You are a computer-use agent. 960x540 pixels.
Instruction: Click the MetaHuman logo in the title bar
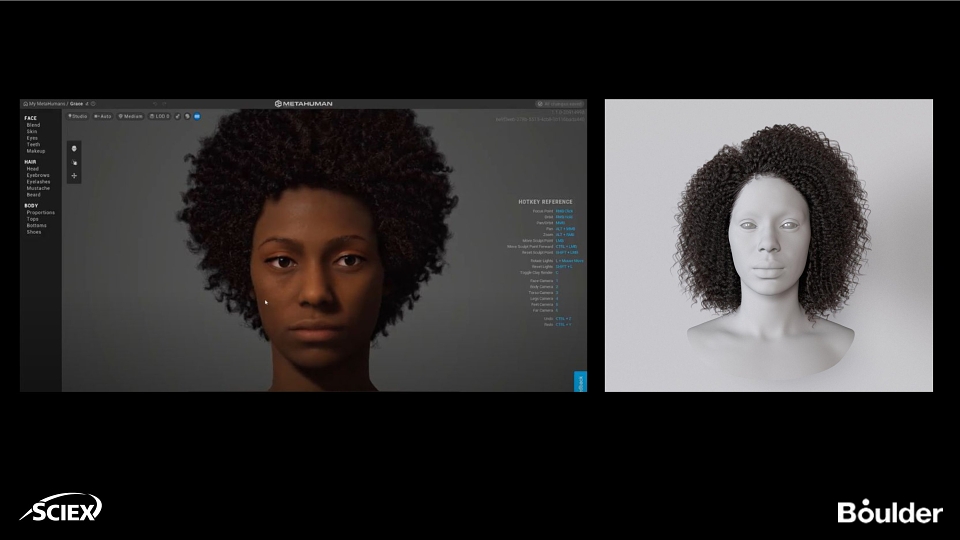tap(304, 104)
